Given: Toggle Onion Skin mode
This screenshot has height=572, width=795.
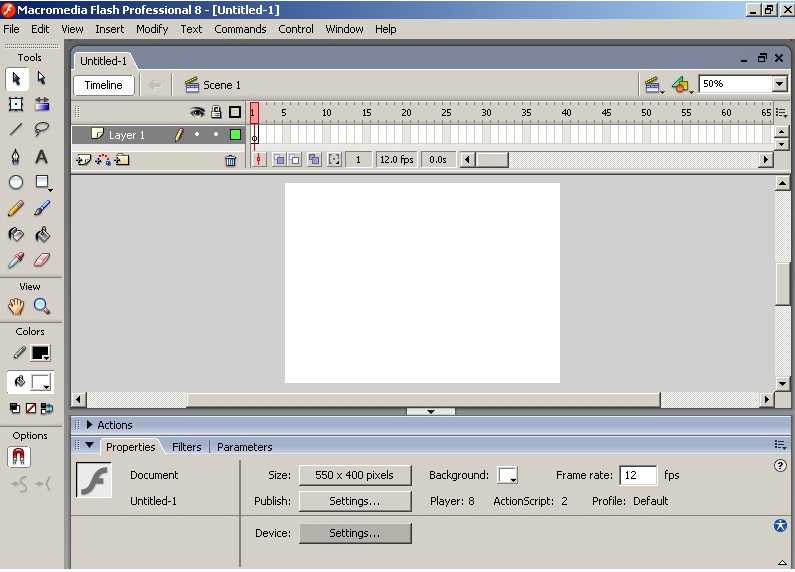Looking at the screenshot, I should [278, 160].
